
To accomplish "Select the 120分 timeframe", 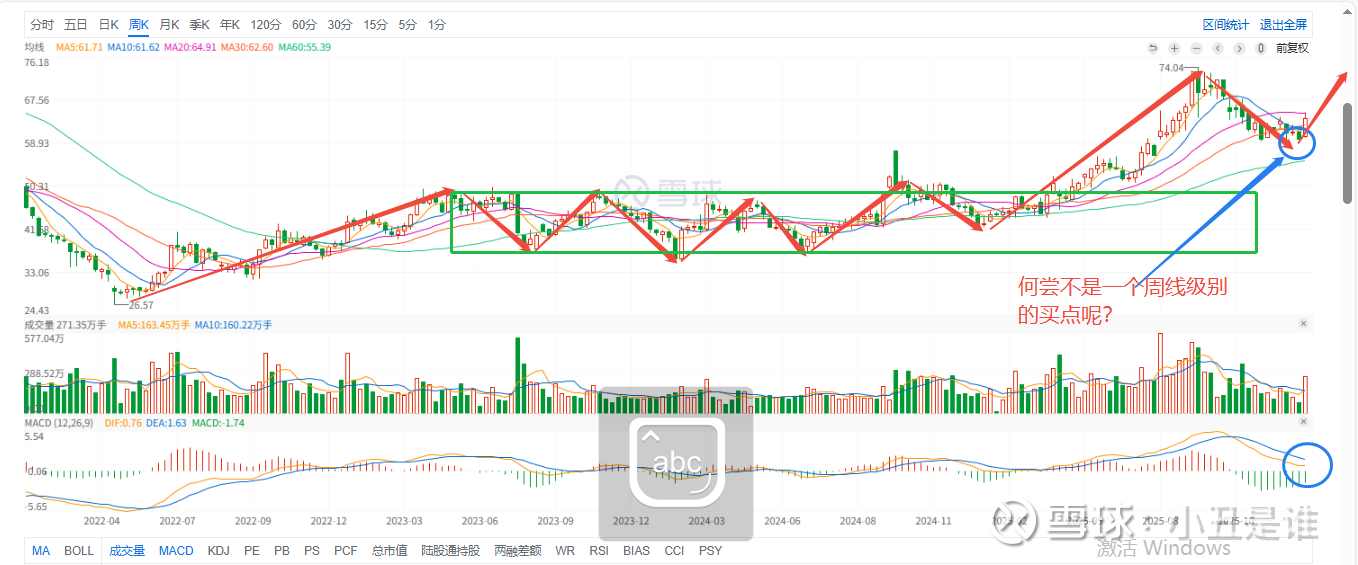I will [x=266, y=24].
